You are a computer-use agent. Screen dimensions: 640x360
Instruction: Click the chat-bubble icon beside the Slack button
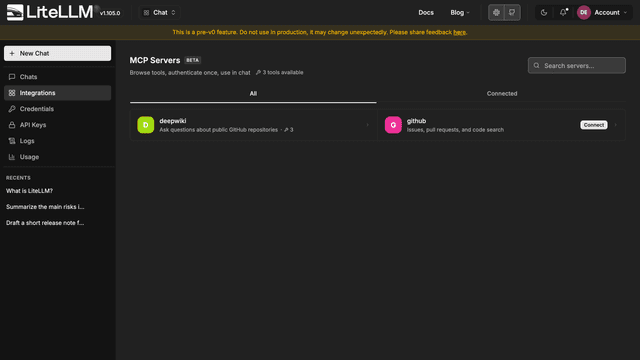coord(512,13)
